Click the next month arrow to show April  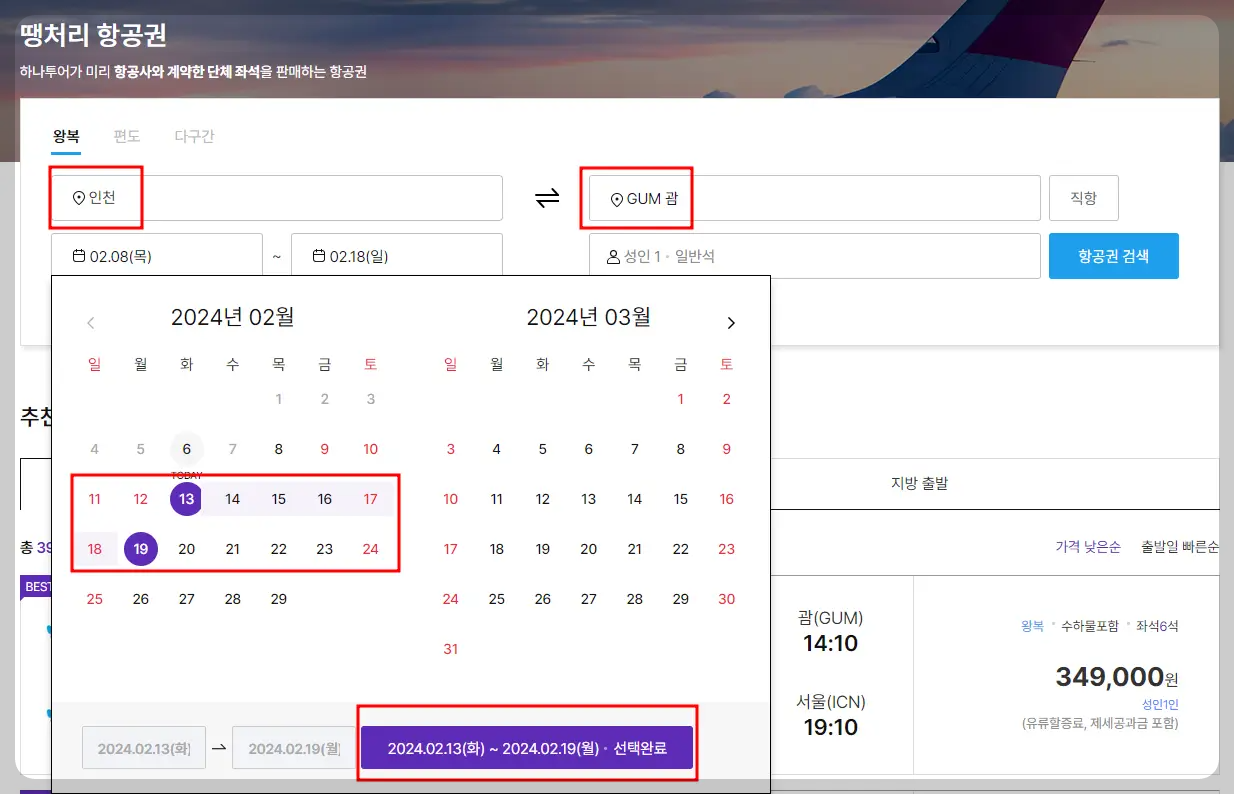click(x=731, y=322)
